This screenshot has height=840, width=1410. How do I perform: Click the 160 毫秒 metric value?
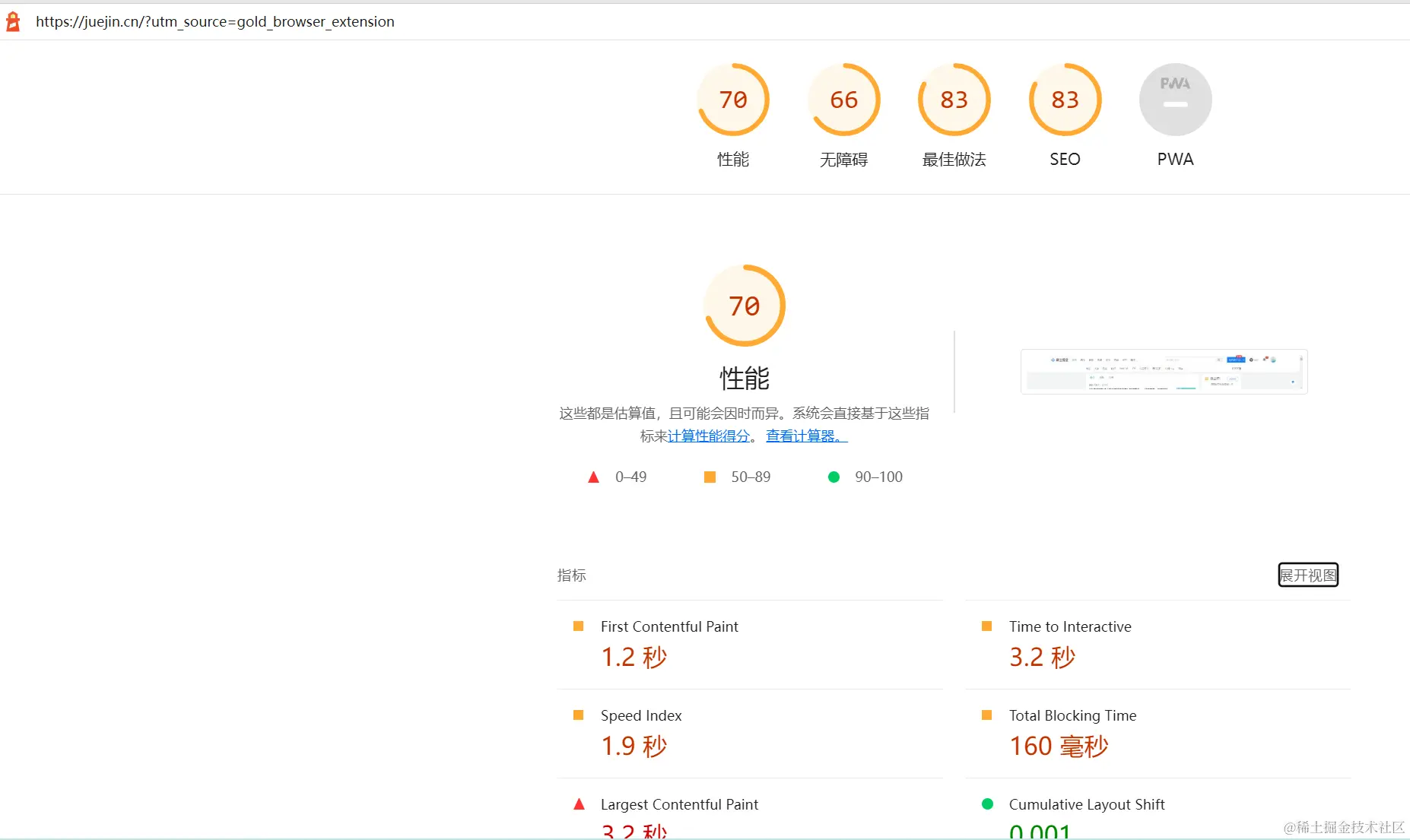pyautogui.click(x=1059, y=746)
